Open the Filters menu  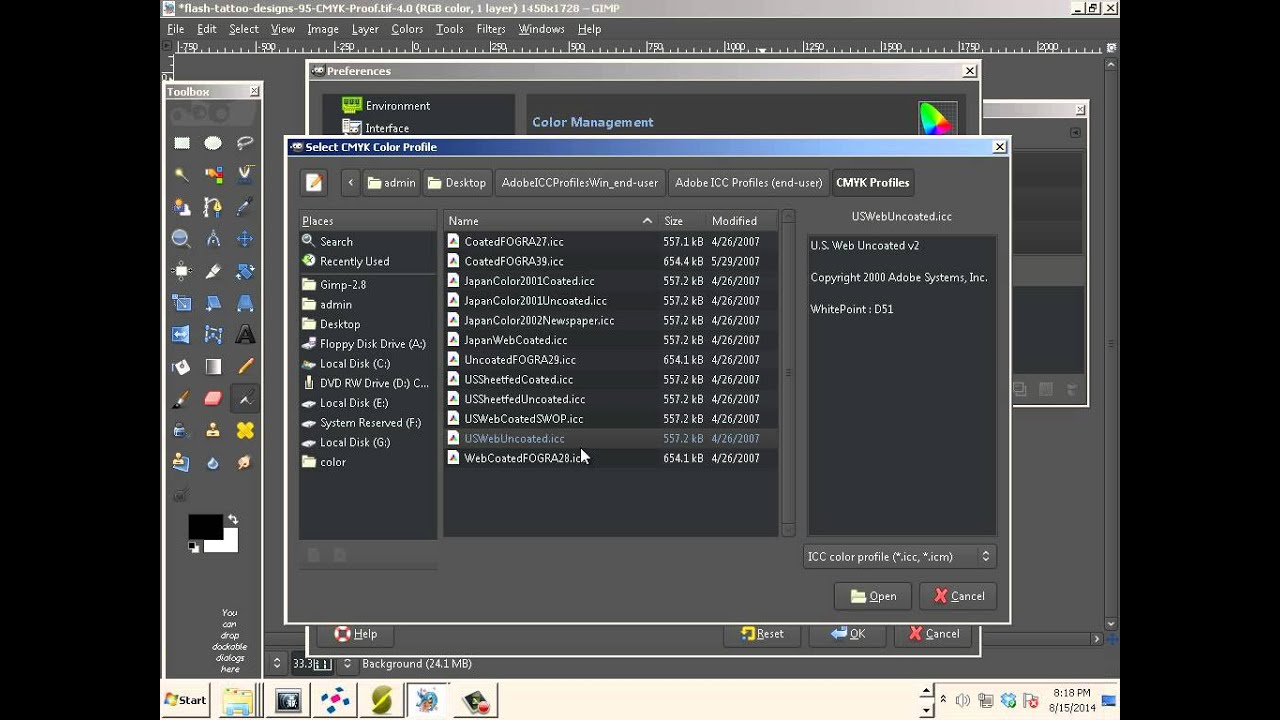coord(491,29)
